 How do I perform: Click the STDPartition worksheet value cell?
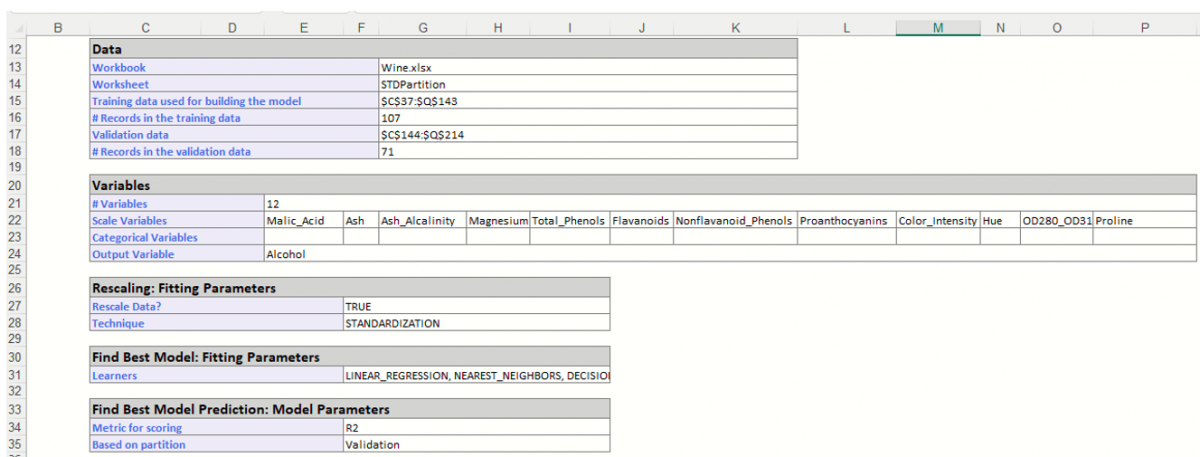coord(587,85)
